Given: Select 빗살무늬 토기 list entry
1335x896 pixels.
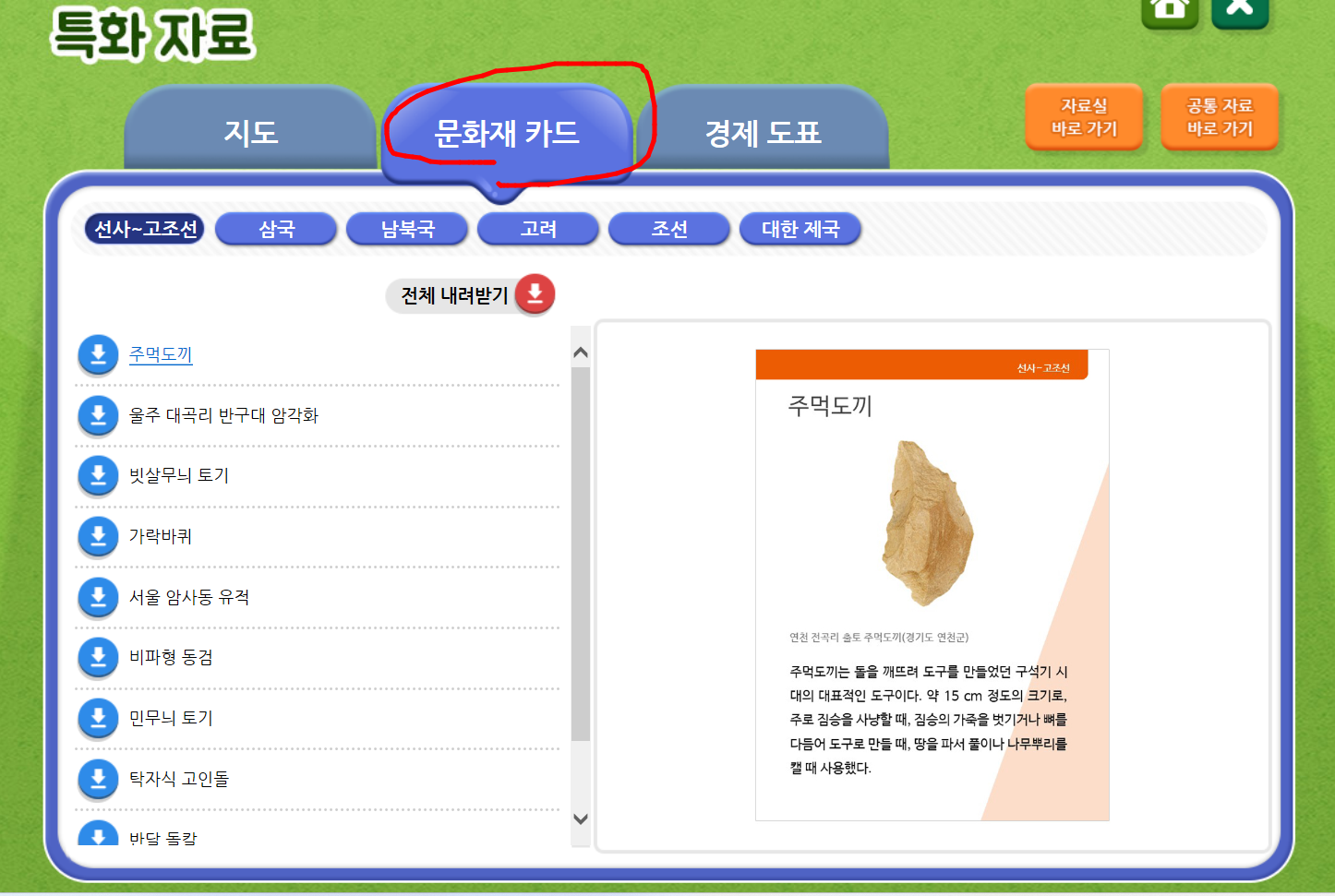Looking at the screenshot, I should click(179, 475).
